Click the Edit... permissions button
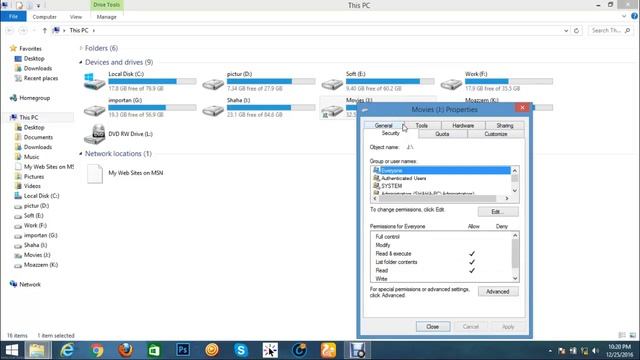 click(x=498, y=211)
